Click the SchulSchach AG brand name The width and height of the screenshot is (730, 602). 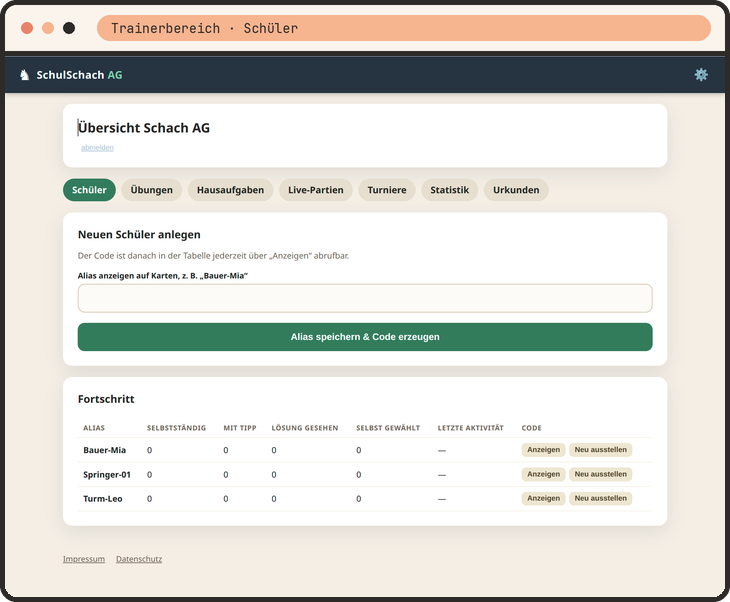pos(79,75)
